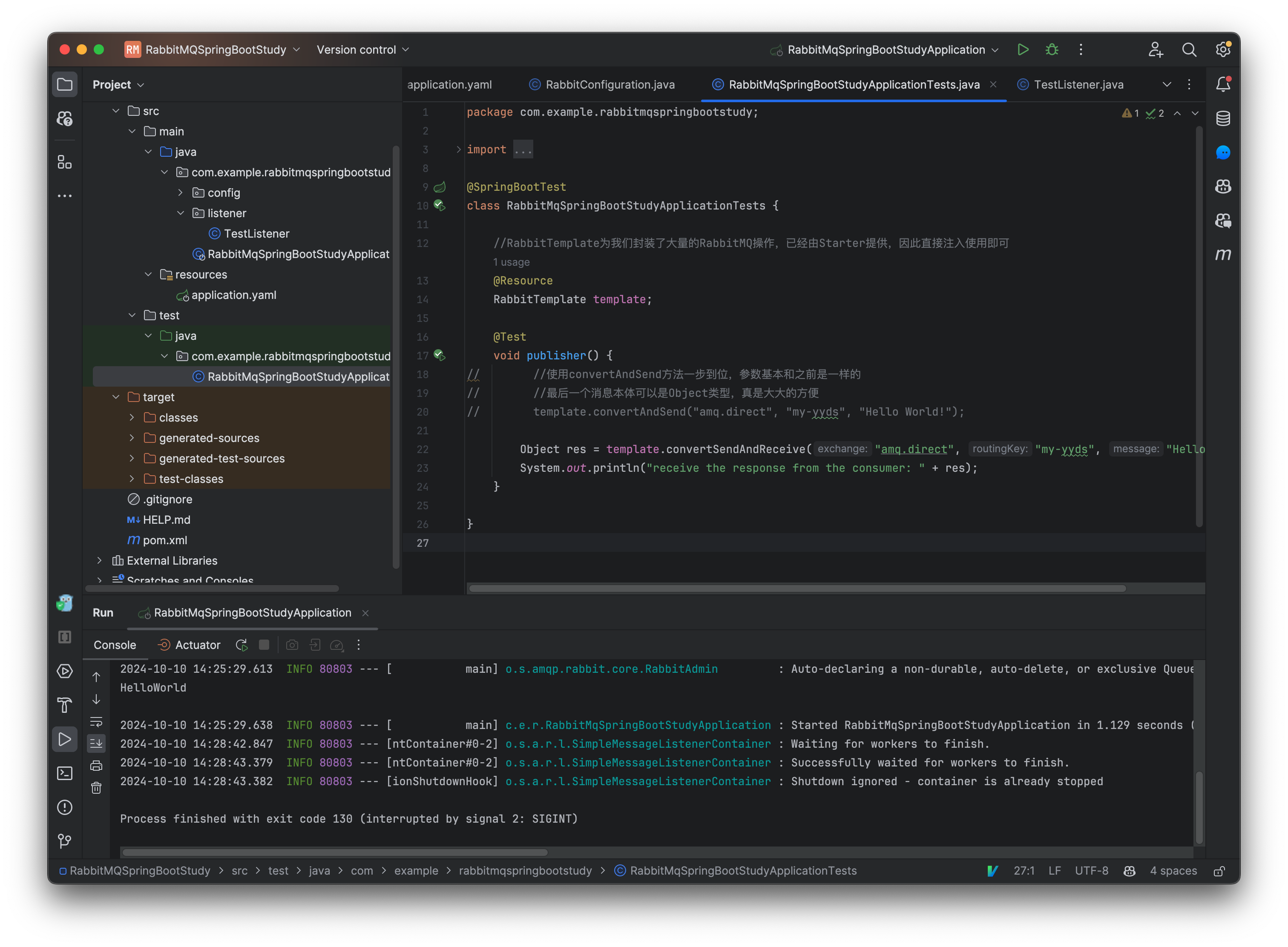Rerun the application from the console toolbar
Image resolution: width=1288 pixels, height=947 pixels.
tap(241, 644)
